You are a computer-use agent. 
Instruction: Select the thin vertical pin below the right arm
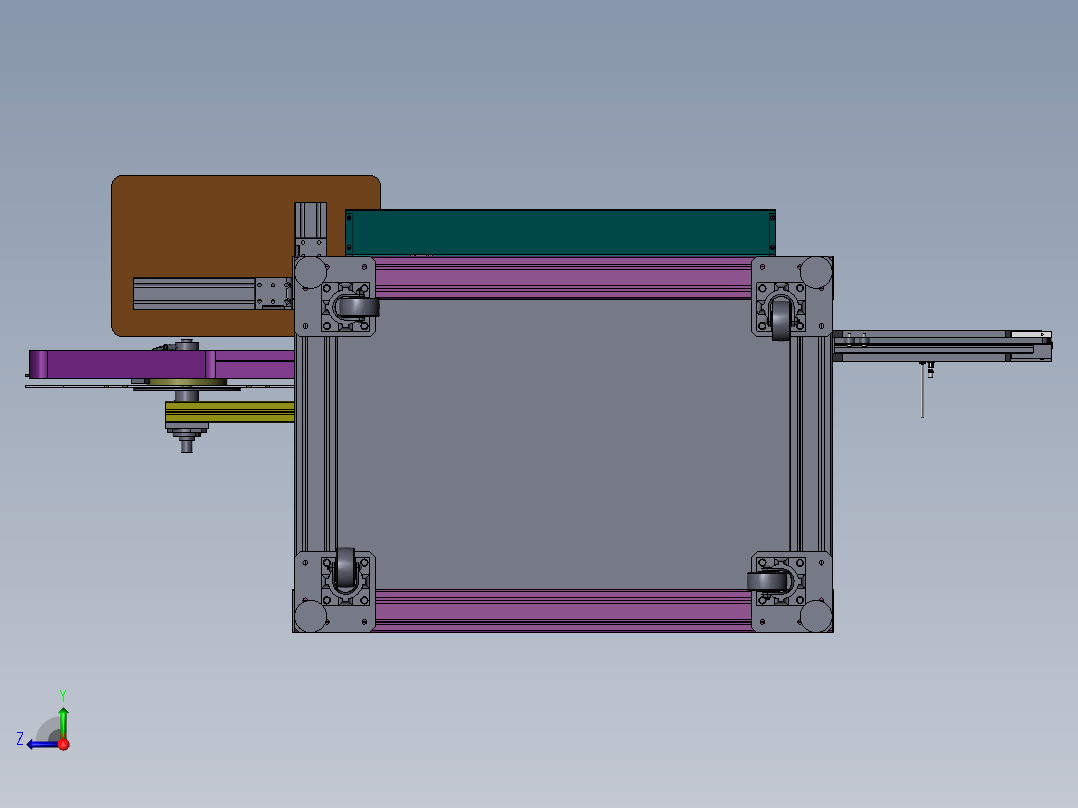pyautogui.click(x=923, y=392)
